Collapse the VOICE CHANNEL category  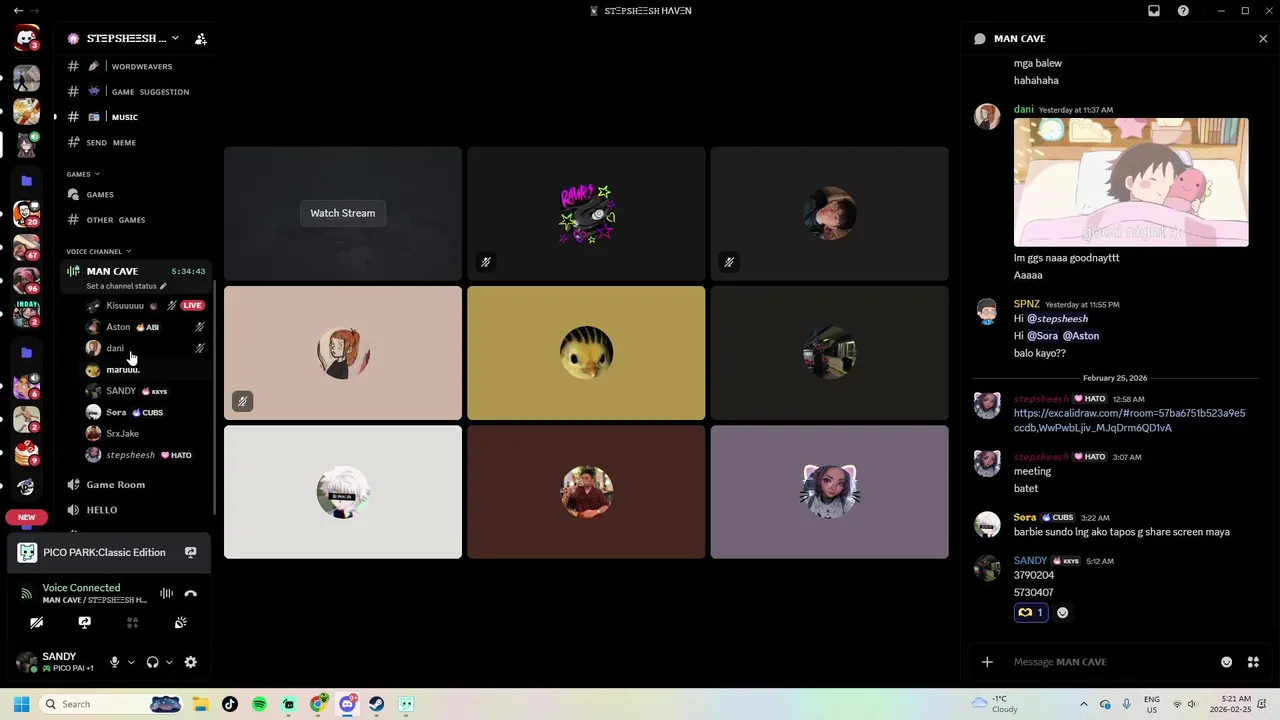(x=99, y=251)
